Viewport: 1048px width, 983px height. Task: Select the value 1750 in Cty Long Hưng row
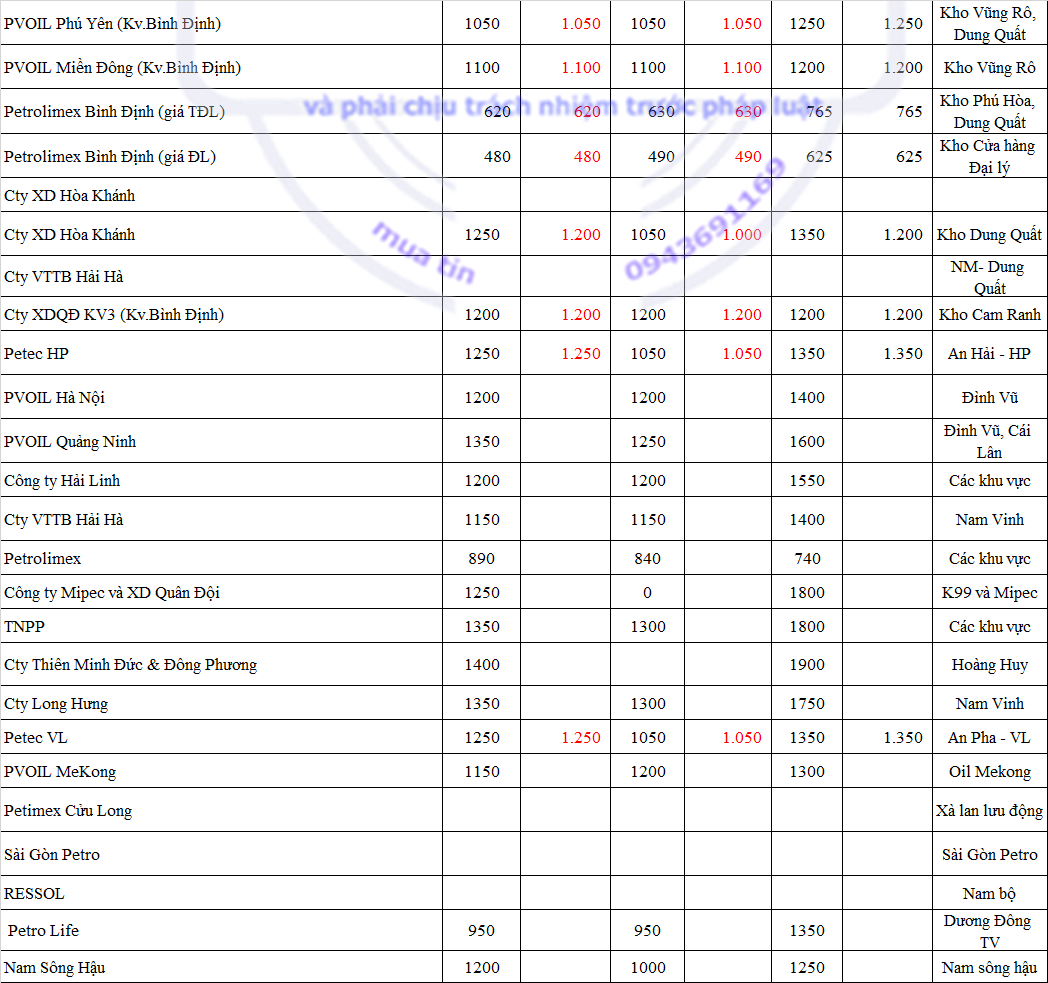(x=807, y=704)
